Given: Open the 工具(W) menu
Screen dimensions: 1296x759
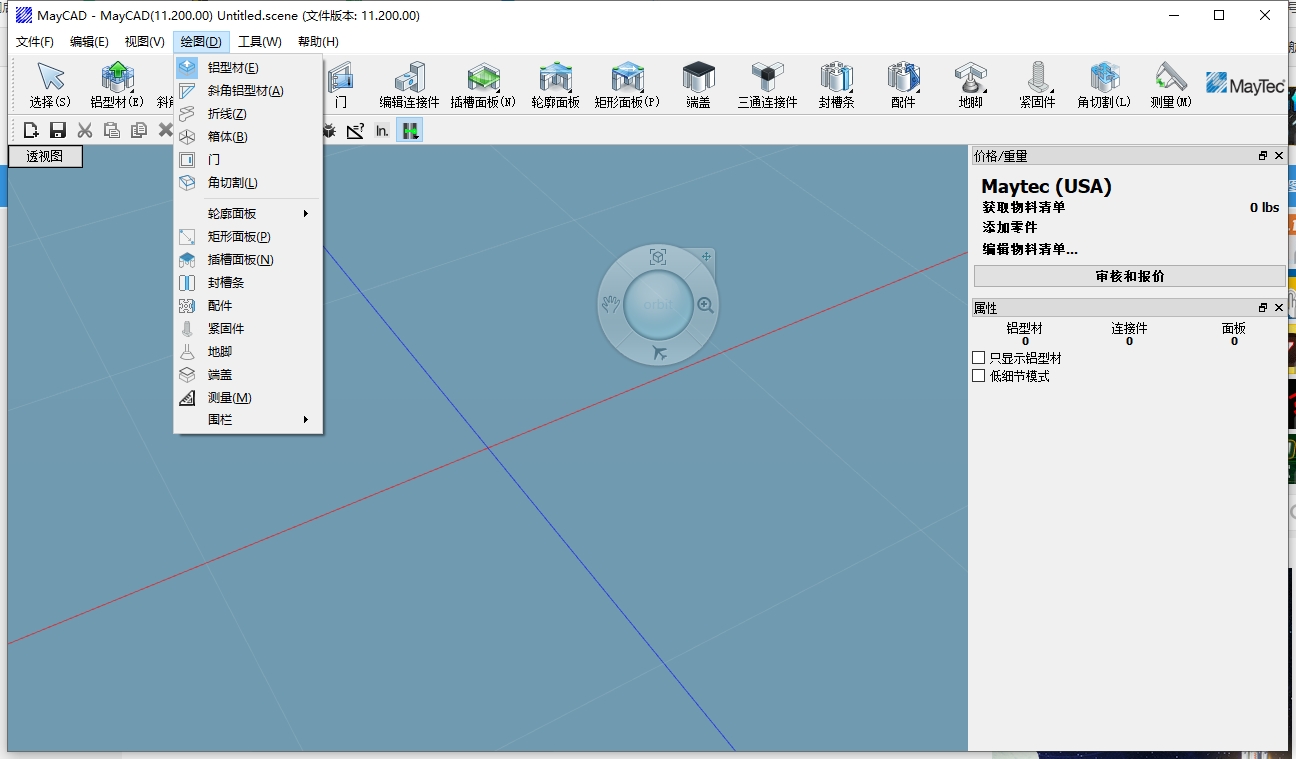Looking at the screenshot, I should (x=259, y=42).
